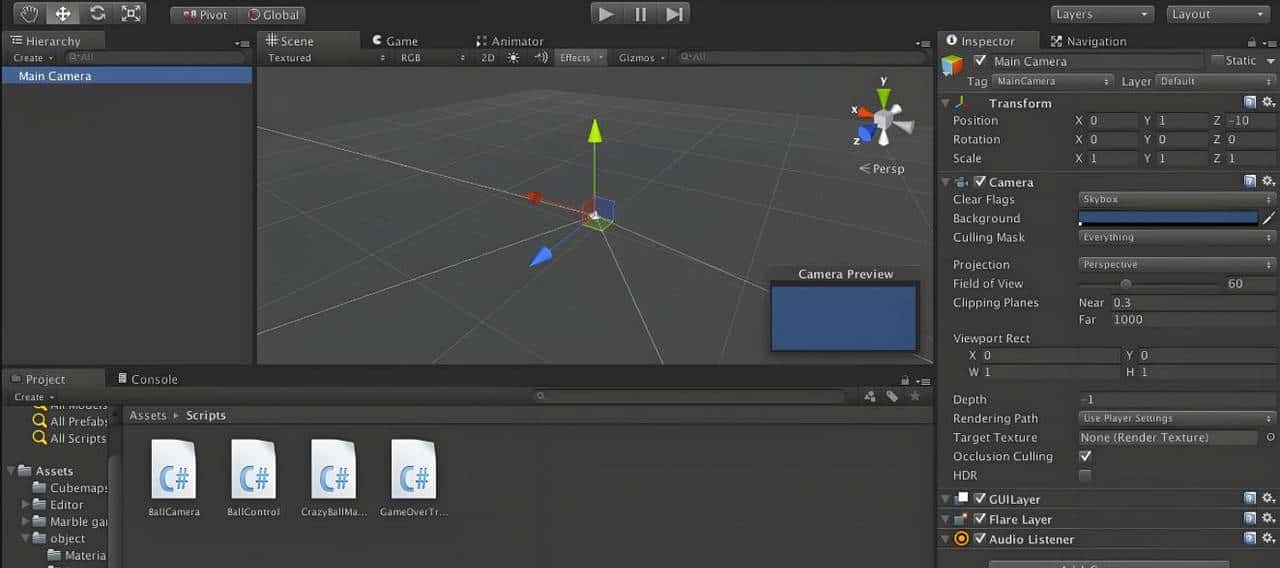Select the Hand tool in the toolbar
1280x568 pixels.
coord(29,13)
